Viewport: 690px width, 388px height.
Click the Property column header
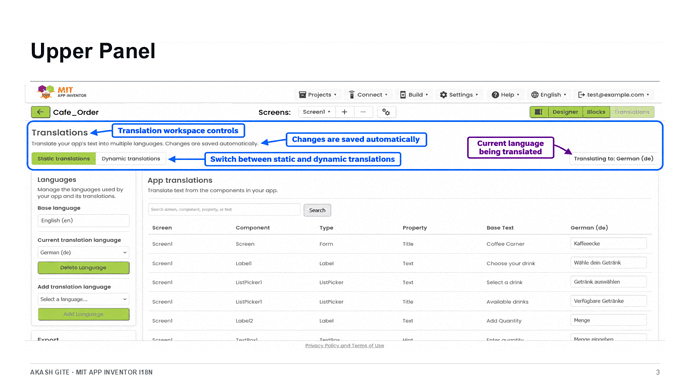tap(415, 228)
